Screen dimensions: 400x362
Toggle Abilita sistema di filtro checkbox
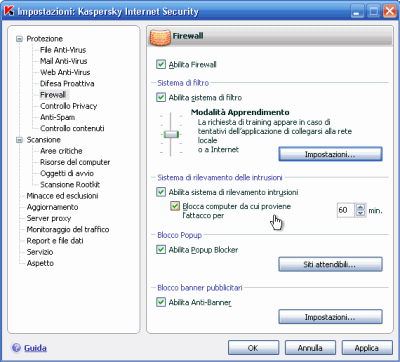(161, 97)
